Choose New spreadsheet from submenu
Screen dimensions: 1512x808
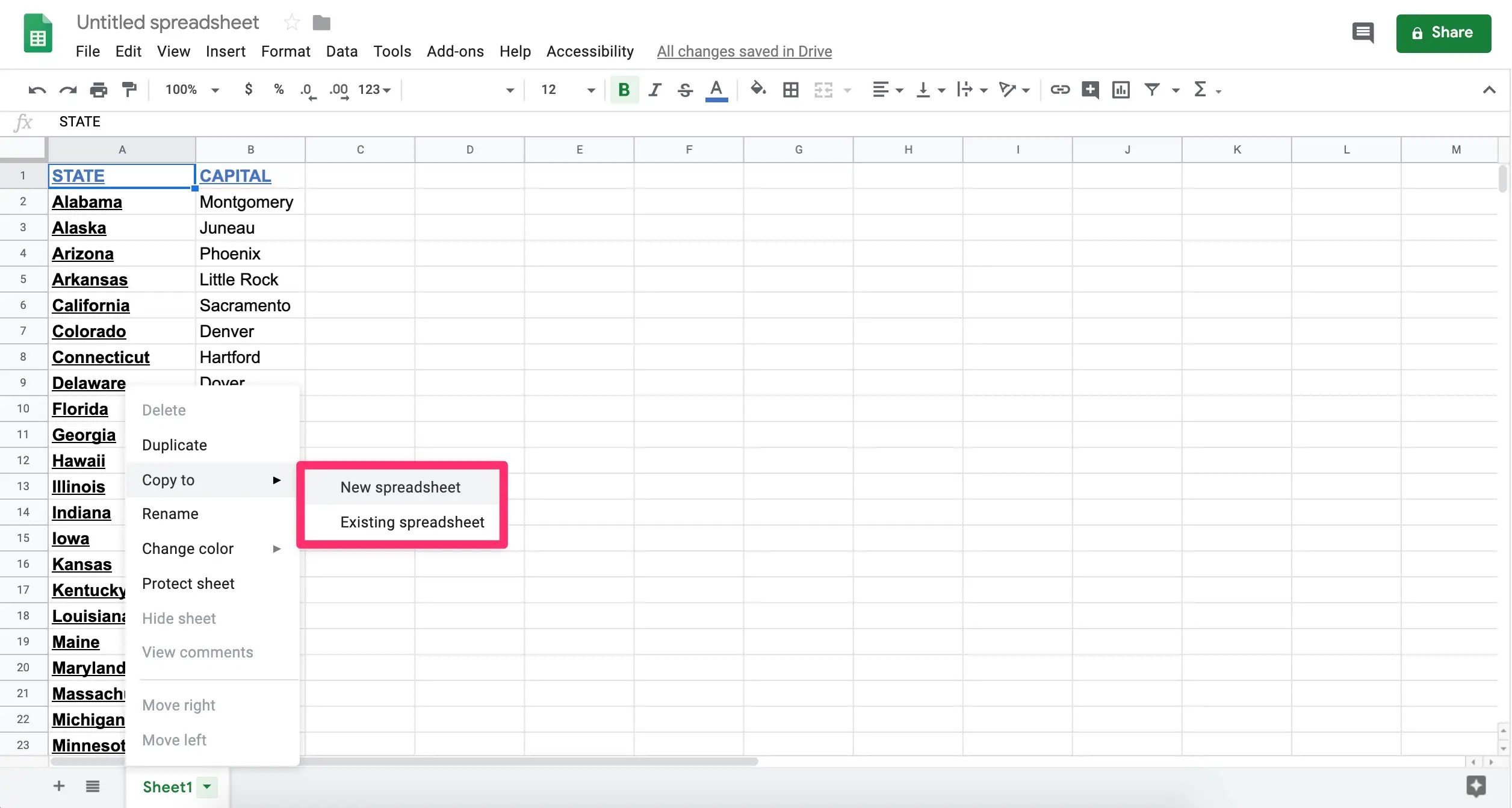click(x=400, y=487)
